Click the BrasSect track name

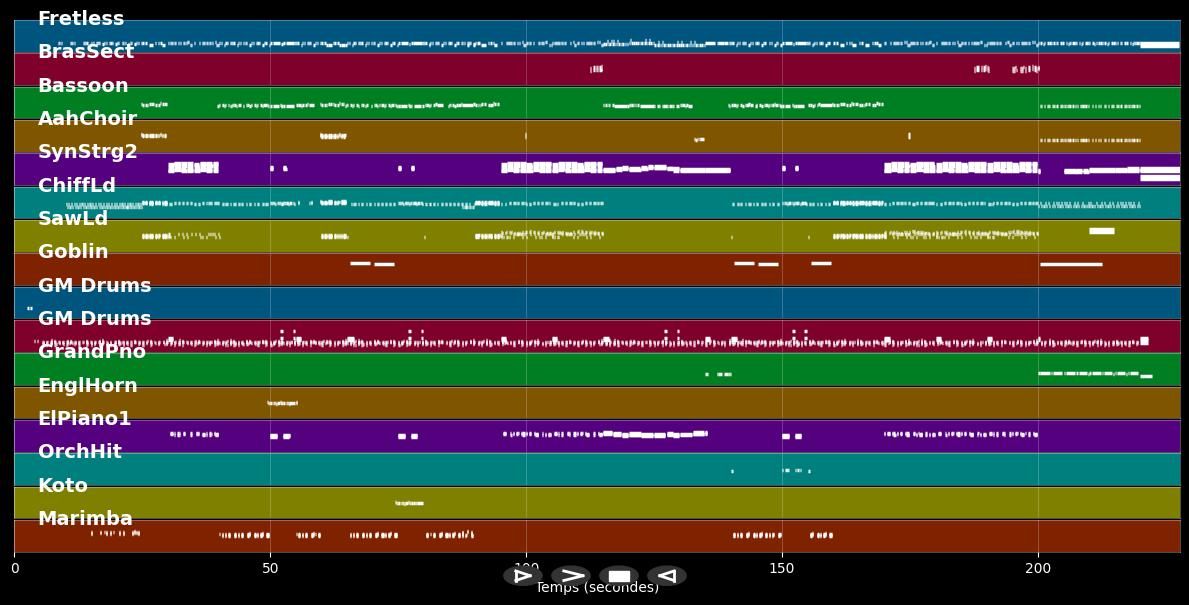click(86, 51)
